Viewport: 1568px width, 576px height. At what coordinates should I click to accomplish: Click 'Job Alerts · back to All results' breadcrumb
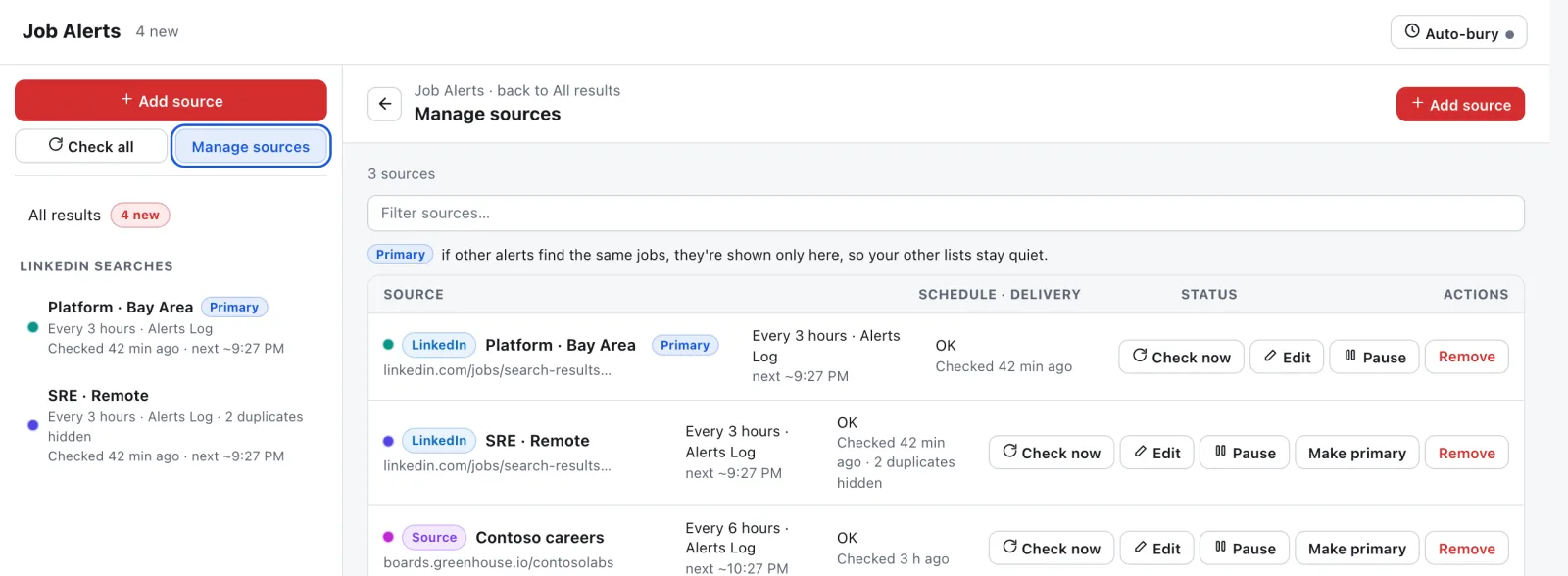tap(517, 90)
